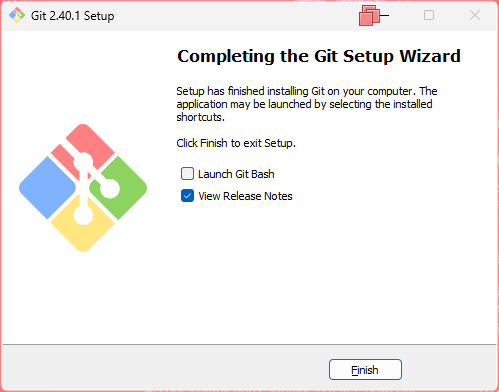Screen dimensions: 499x392
Task: Close the Git Setup window
Action: tap(475, 15)
